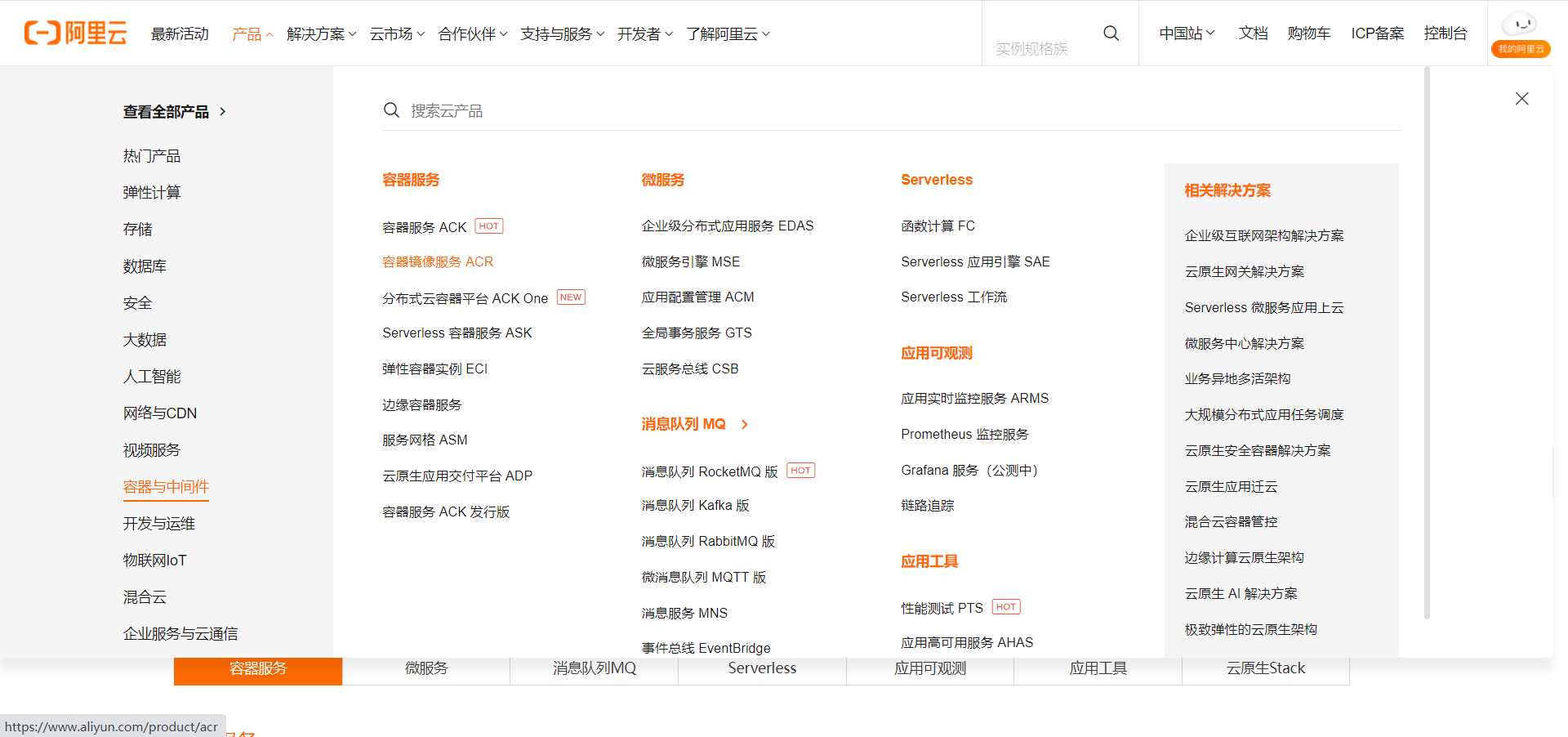Open Prometheus 监控服务
Screen dimensions: 1568x737
tap(964, 435)
